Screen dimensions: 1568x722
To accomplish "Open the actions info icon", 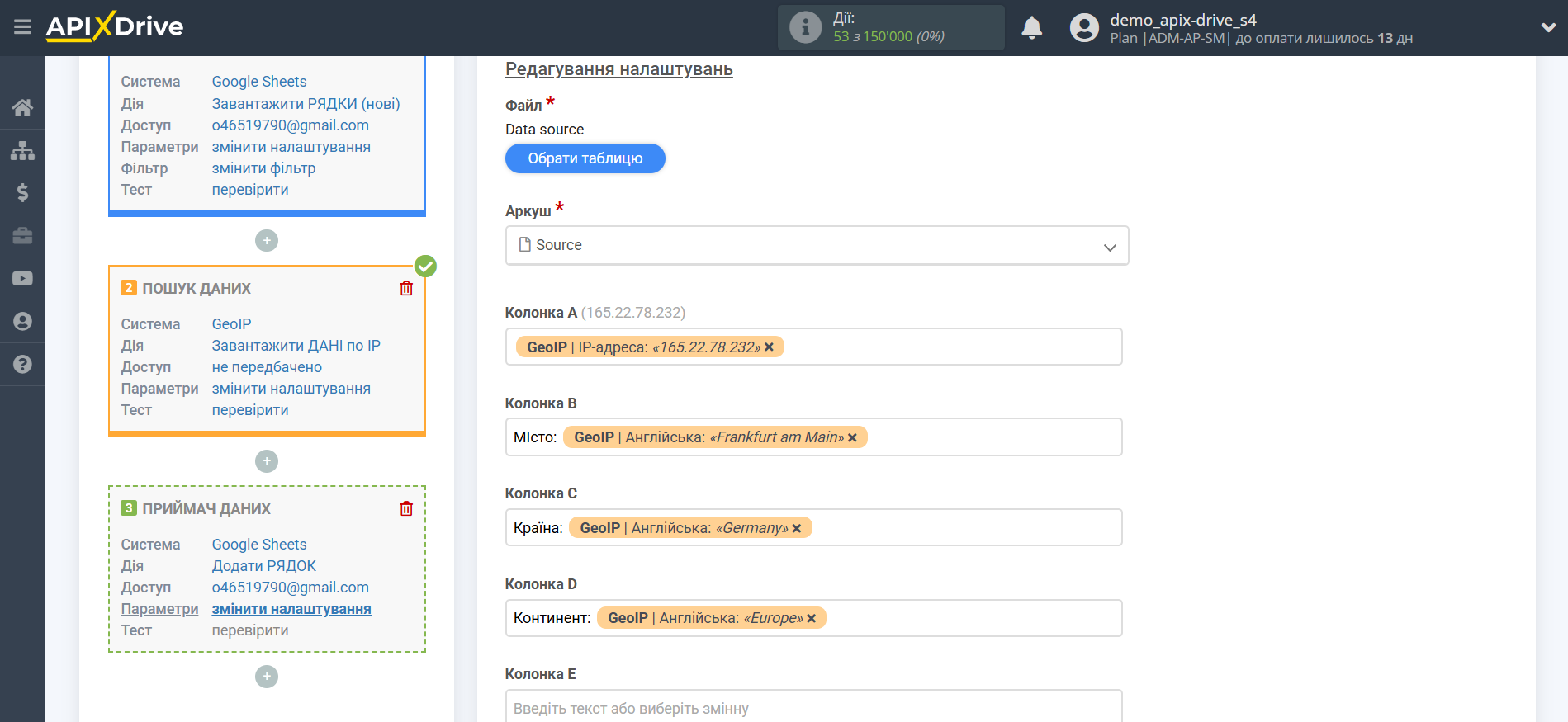I will click(x=805, y=27).
